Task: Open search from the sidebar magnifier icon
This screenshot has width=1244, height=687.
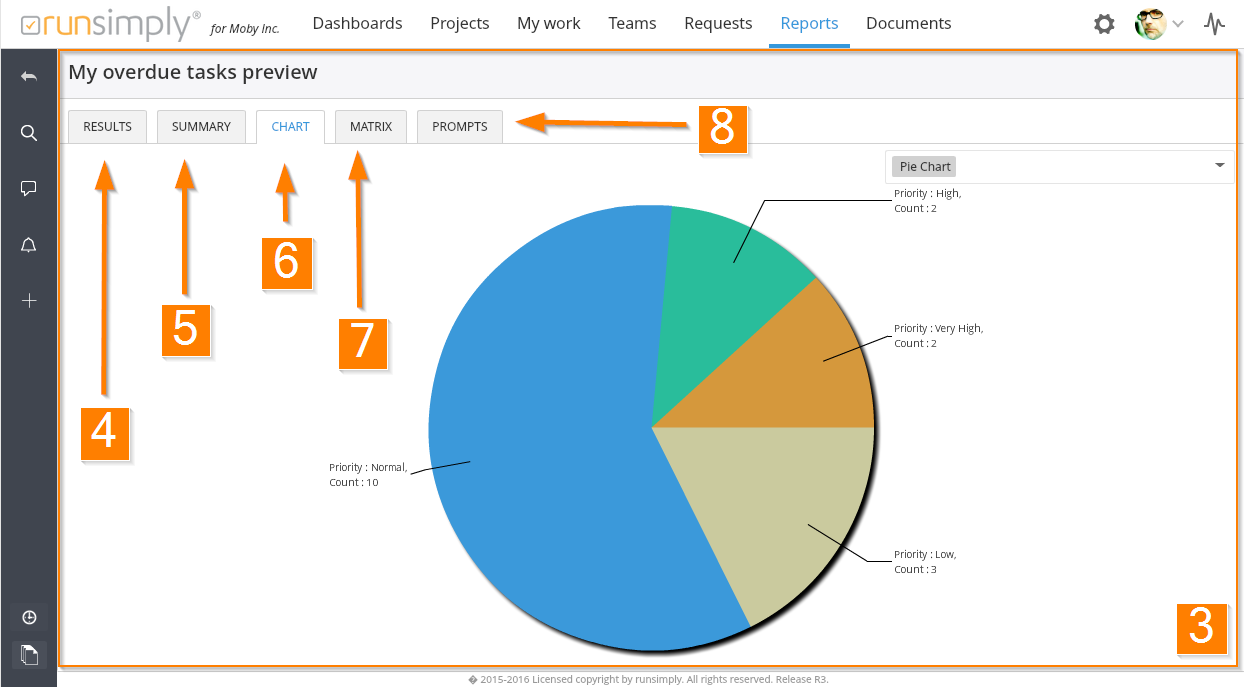Action: [29, 133]
